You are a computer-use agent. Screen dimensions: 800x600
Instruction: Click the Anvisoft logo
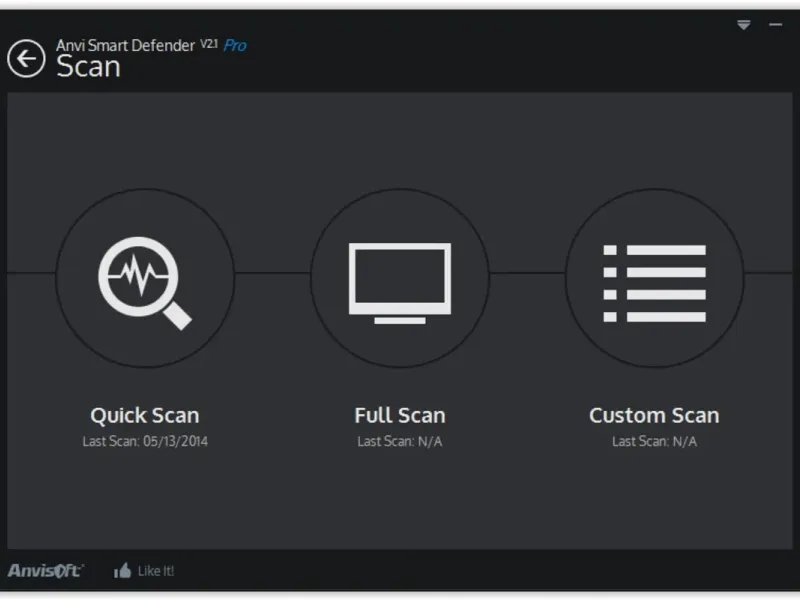[45, 570]
